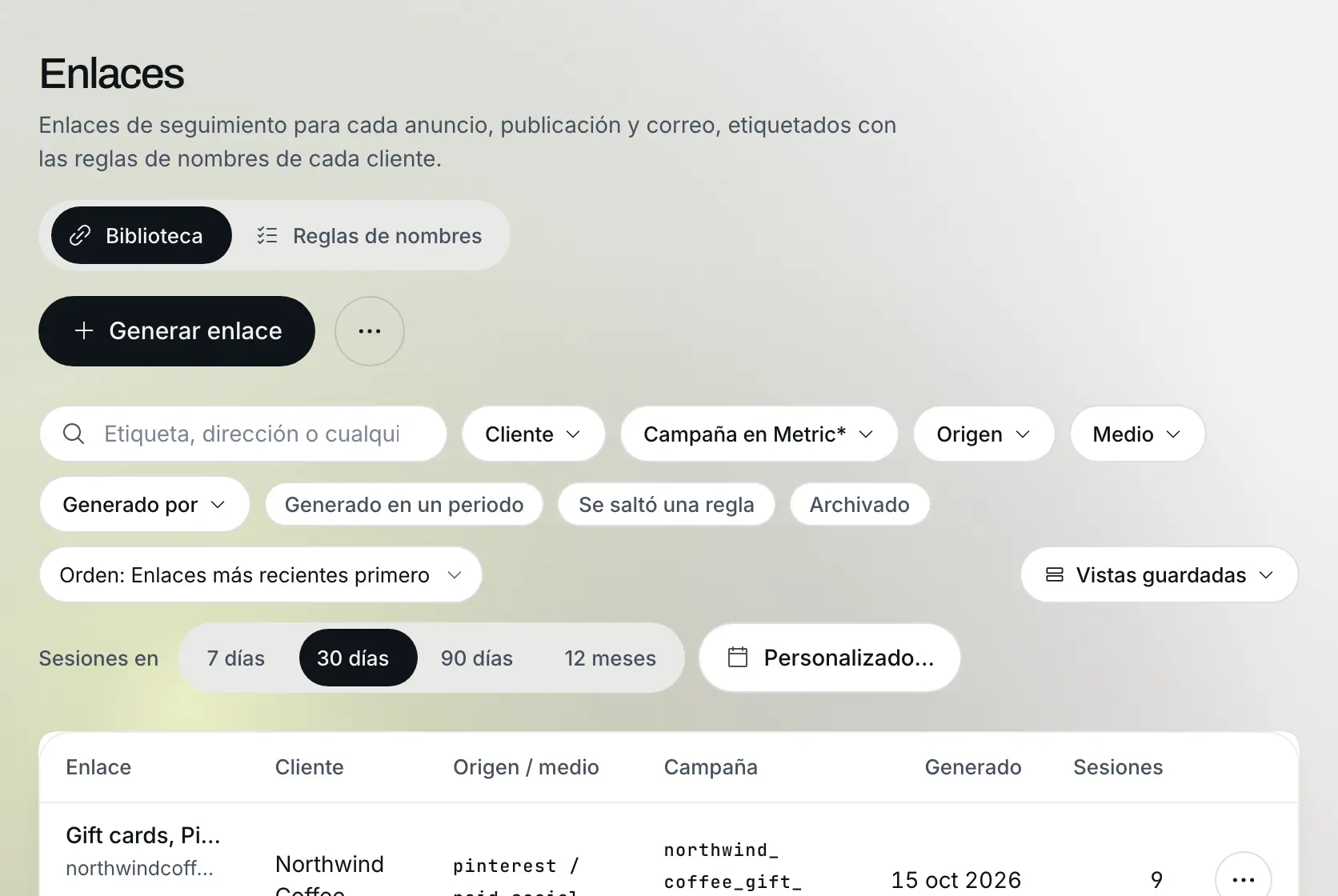Expand the Generado por dropdown

coord(145,504)
